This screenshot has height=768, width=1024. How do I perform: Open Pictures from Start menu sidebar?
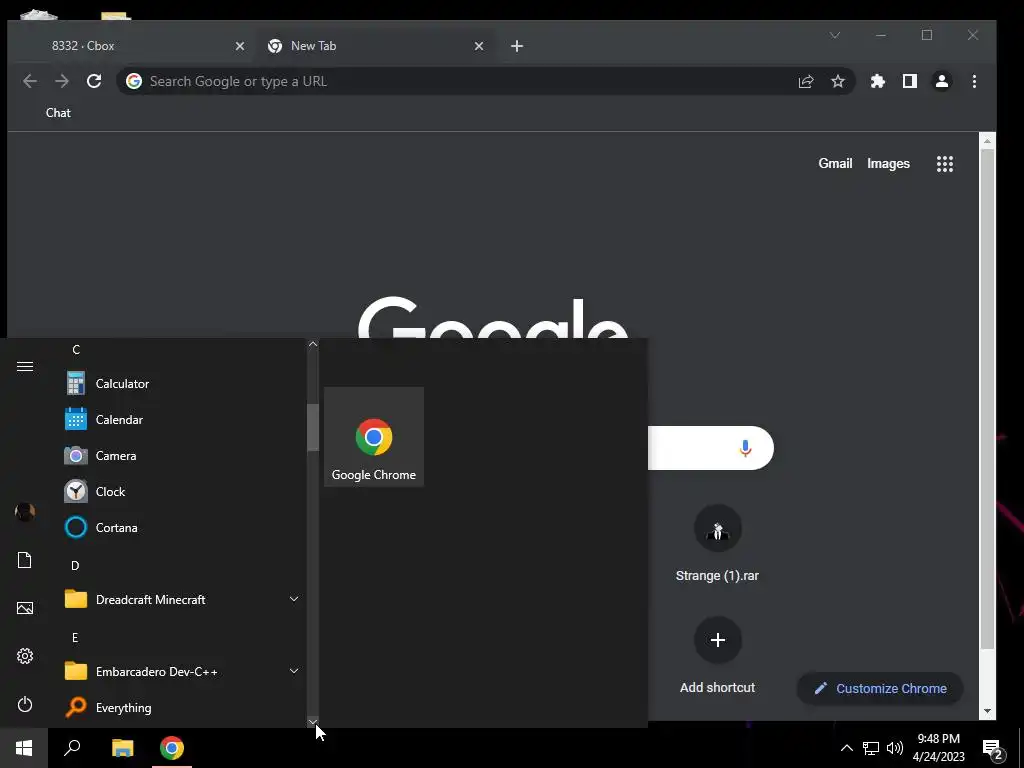(x=25, y=608)
